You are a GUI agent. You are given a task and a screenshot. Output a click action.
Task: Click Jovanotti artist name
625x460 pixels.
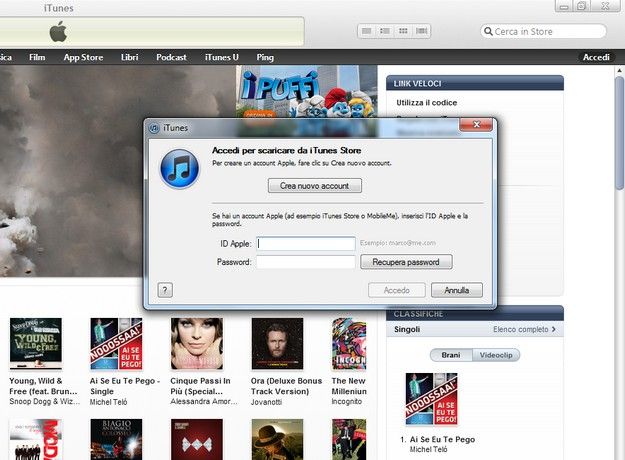[266, 402]
